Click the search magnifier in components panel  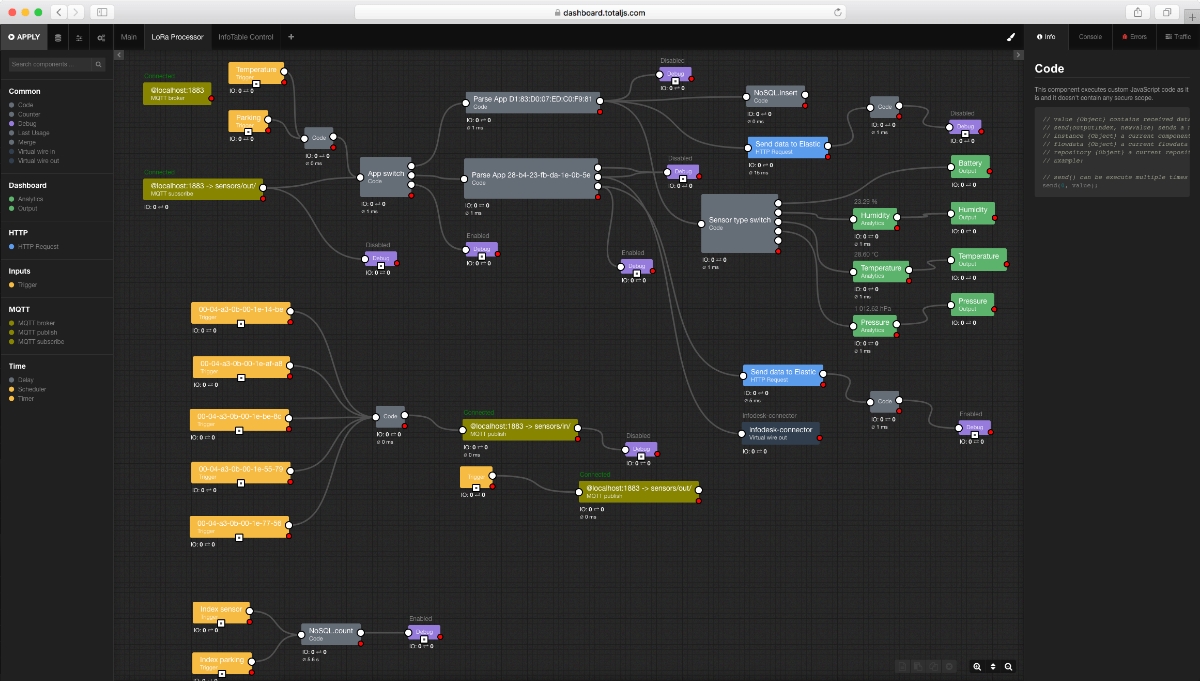[98, 64]
